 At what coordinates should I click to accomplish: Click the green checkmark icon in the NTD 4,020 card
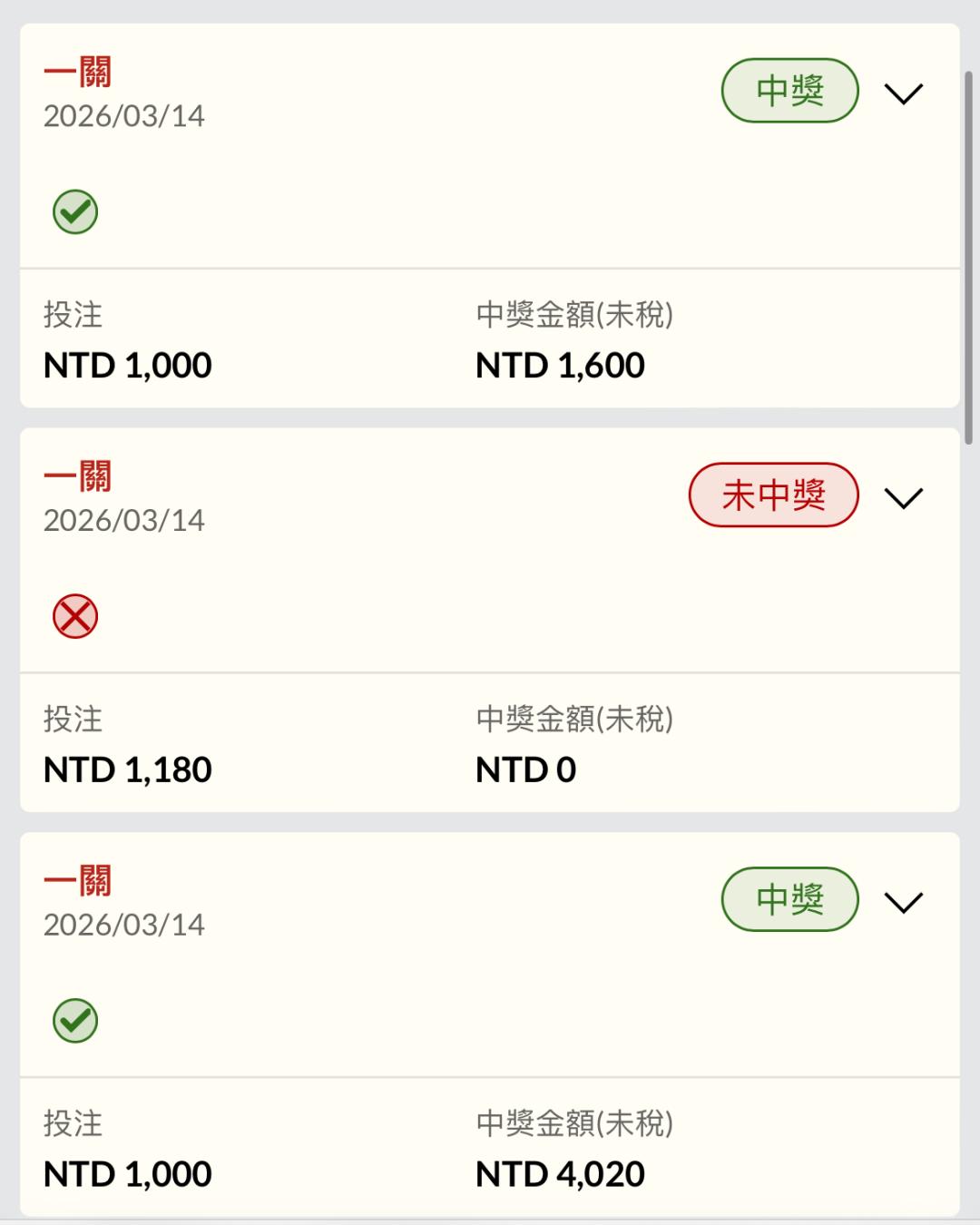[75, 1021]
